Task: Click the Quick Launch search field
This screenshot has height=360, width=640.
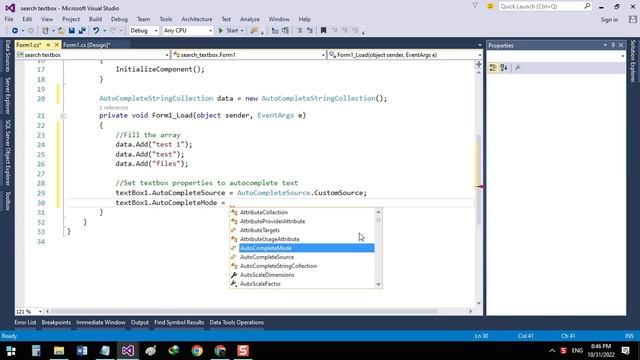Action: tap(545, 7)
